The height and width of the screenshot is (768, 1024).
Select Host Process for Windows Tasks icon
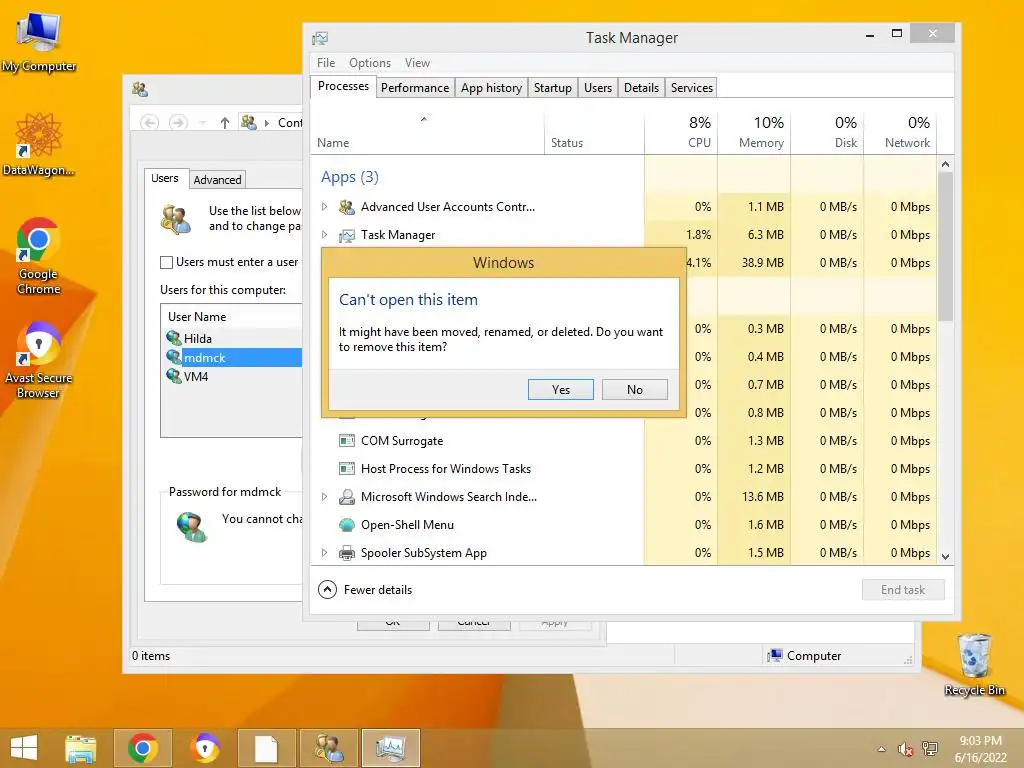347,469
